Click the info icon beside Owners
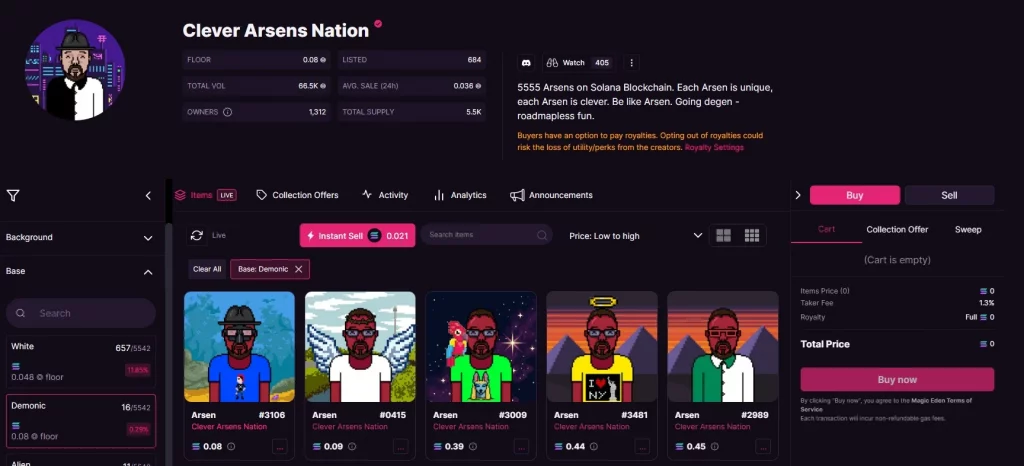The image size is (1024, 466). tap(227, 112)
